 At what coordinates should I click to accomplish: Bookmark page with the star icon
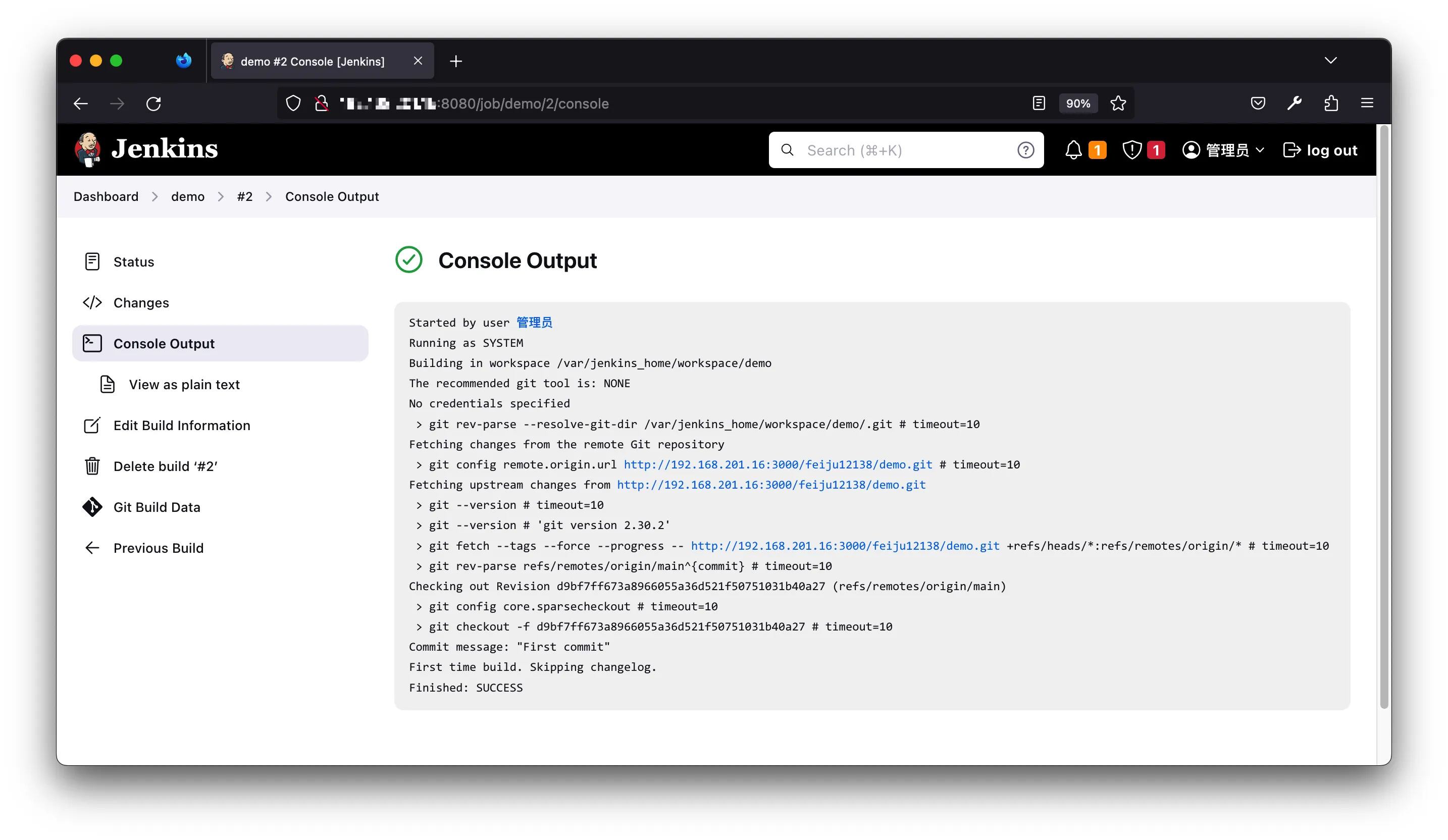(x=1118, y=103)
